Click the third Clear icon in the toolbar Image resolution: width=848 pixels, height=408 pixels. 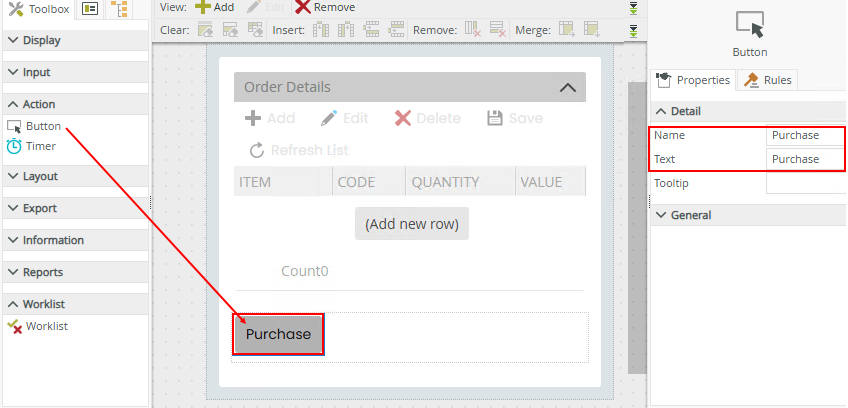255,30
